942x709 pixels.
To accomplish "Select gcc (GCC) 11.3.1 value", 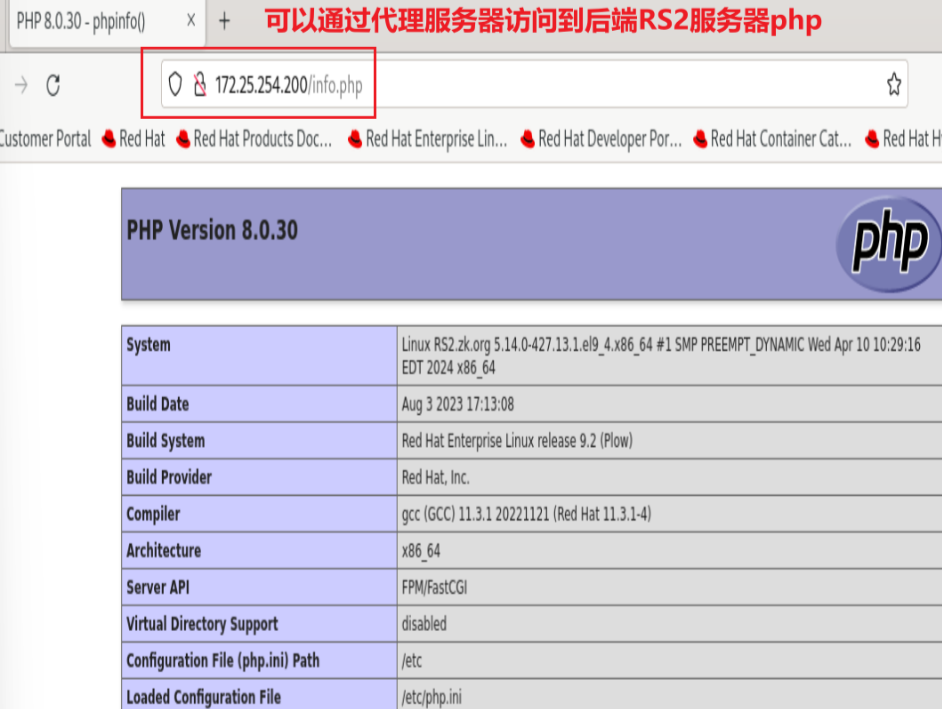I will pos(526,514).
